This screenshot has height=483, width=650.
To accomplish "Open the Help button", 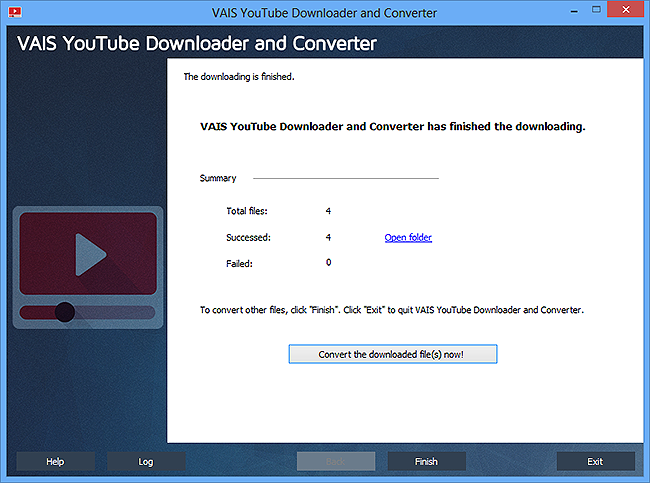I will pyautogui.click(x=55, y=461).
